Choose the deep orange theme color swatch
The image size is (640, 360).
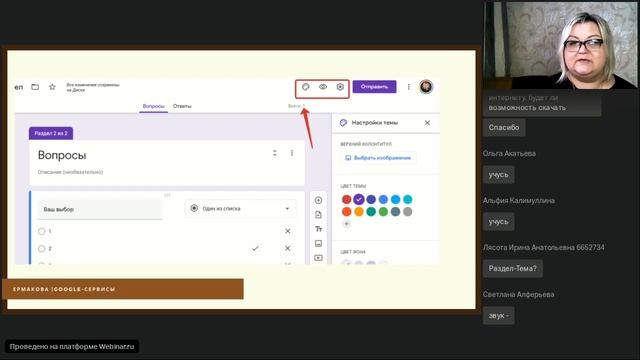[x=347, y=211]
